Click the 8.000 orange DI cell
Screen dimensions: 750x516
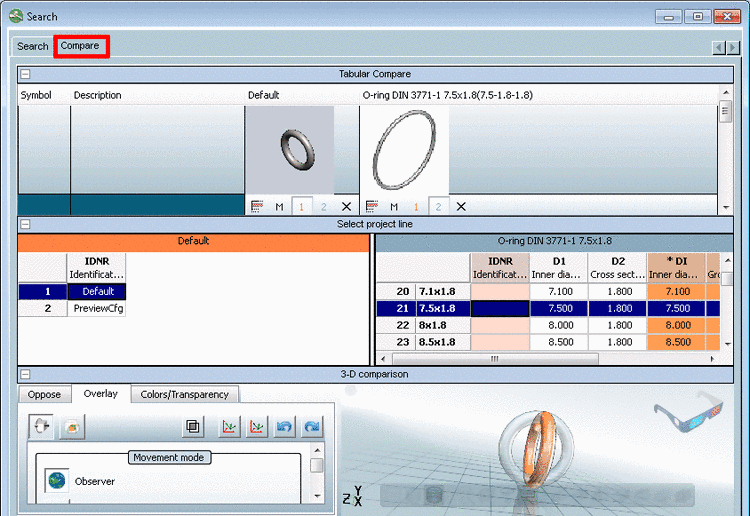tap(676, 325)
